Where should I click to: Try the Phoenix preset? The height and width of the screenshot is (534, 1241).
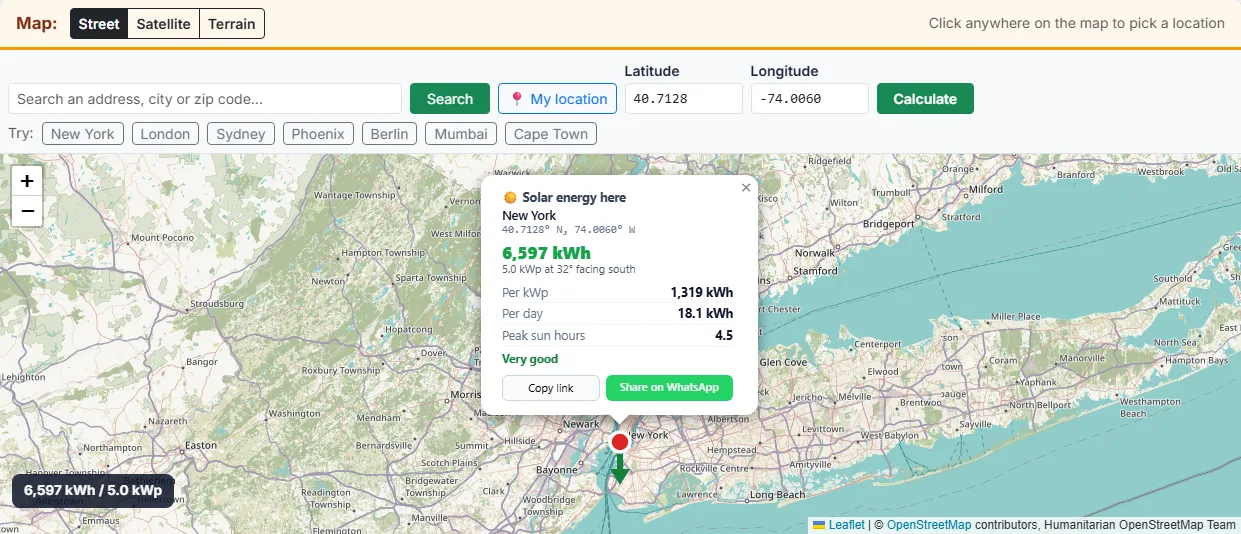pos(318,134)
